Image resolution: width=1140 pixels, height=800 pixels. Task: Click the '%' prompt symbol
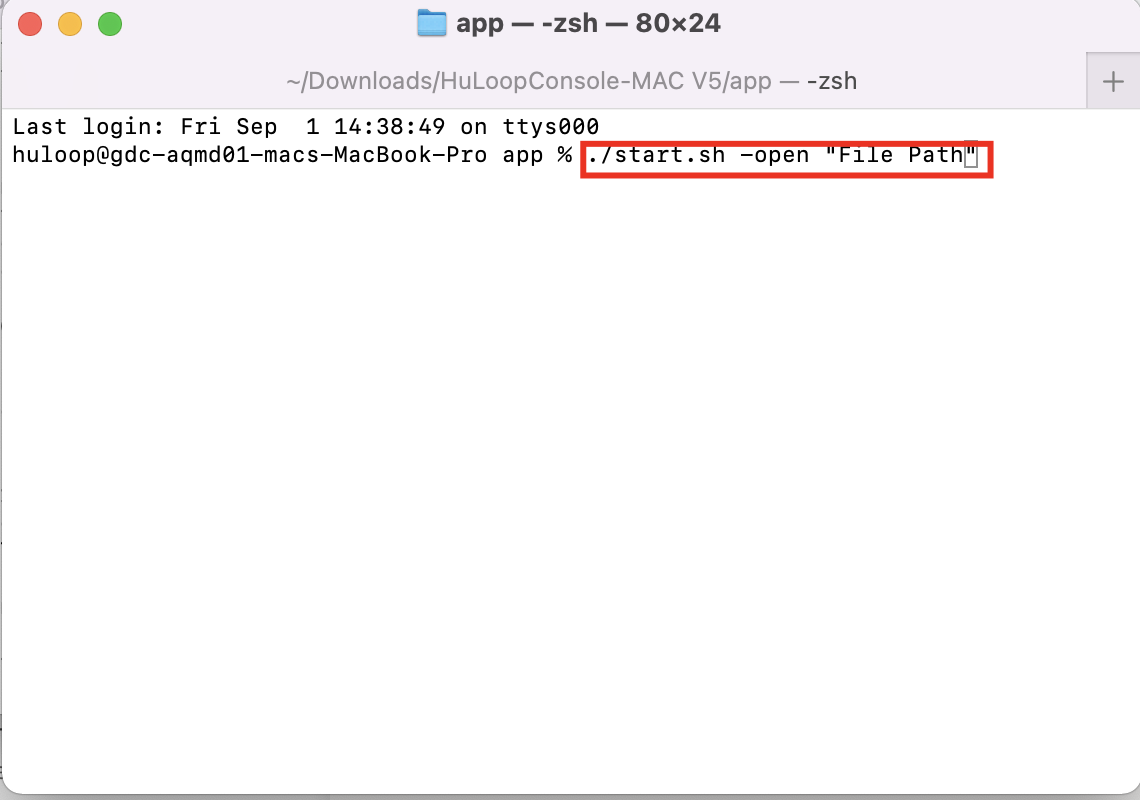[x=564, y=156]
